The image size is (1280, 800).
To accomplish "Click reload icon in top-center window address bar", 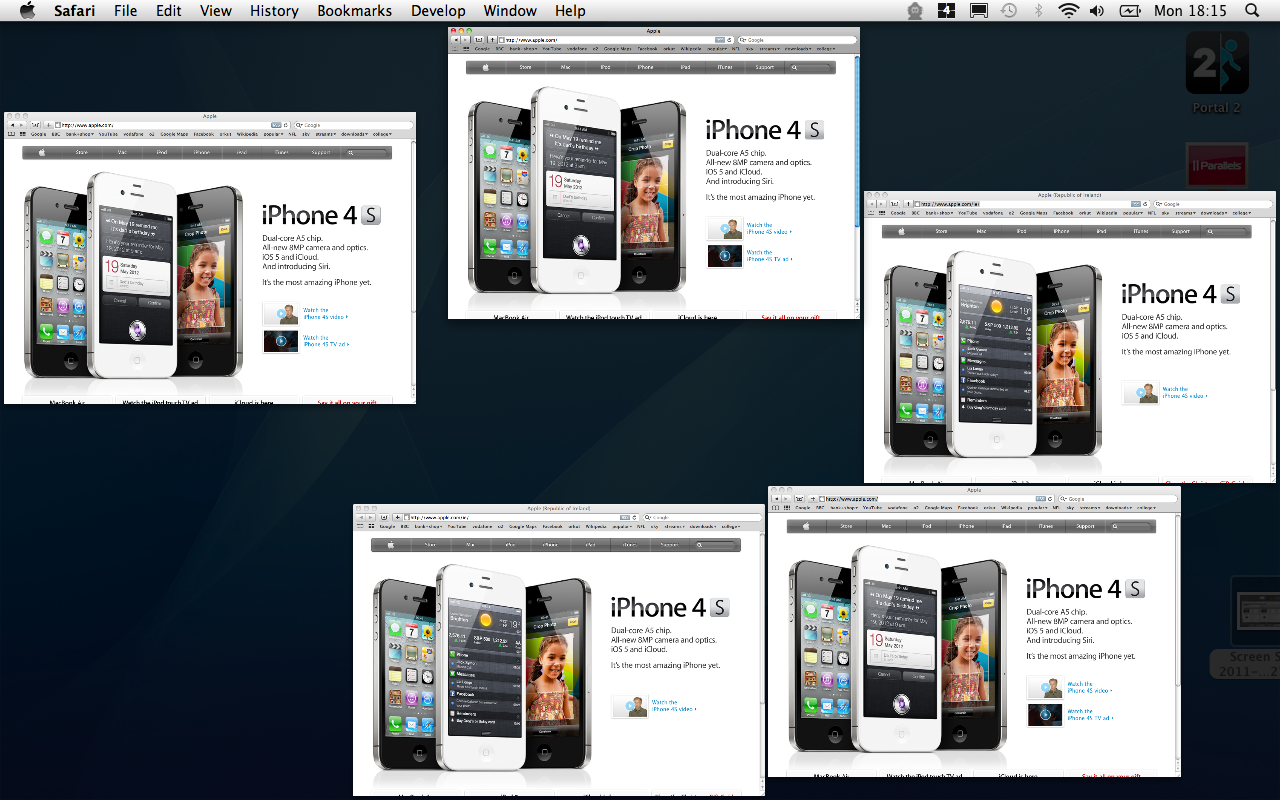I will tap(729, 40).
